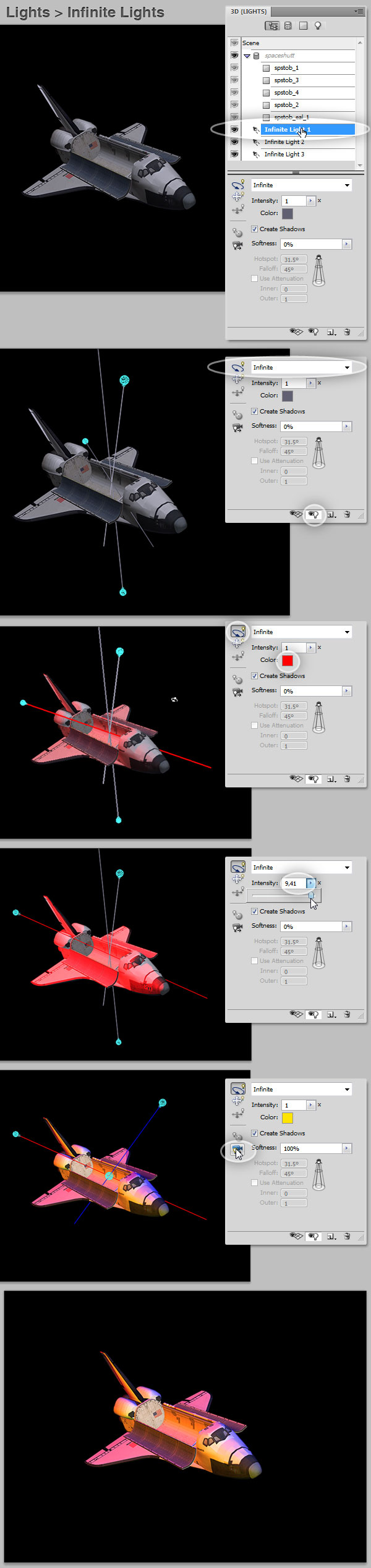Image resolution: width=371 pixels, height=1568 pixels.
Task: Collapse the spaceshutt tree group
Action: tap(247, 56)
